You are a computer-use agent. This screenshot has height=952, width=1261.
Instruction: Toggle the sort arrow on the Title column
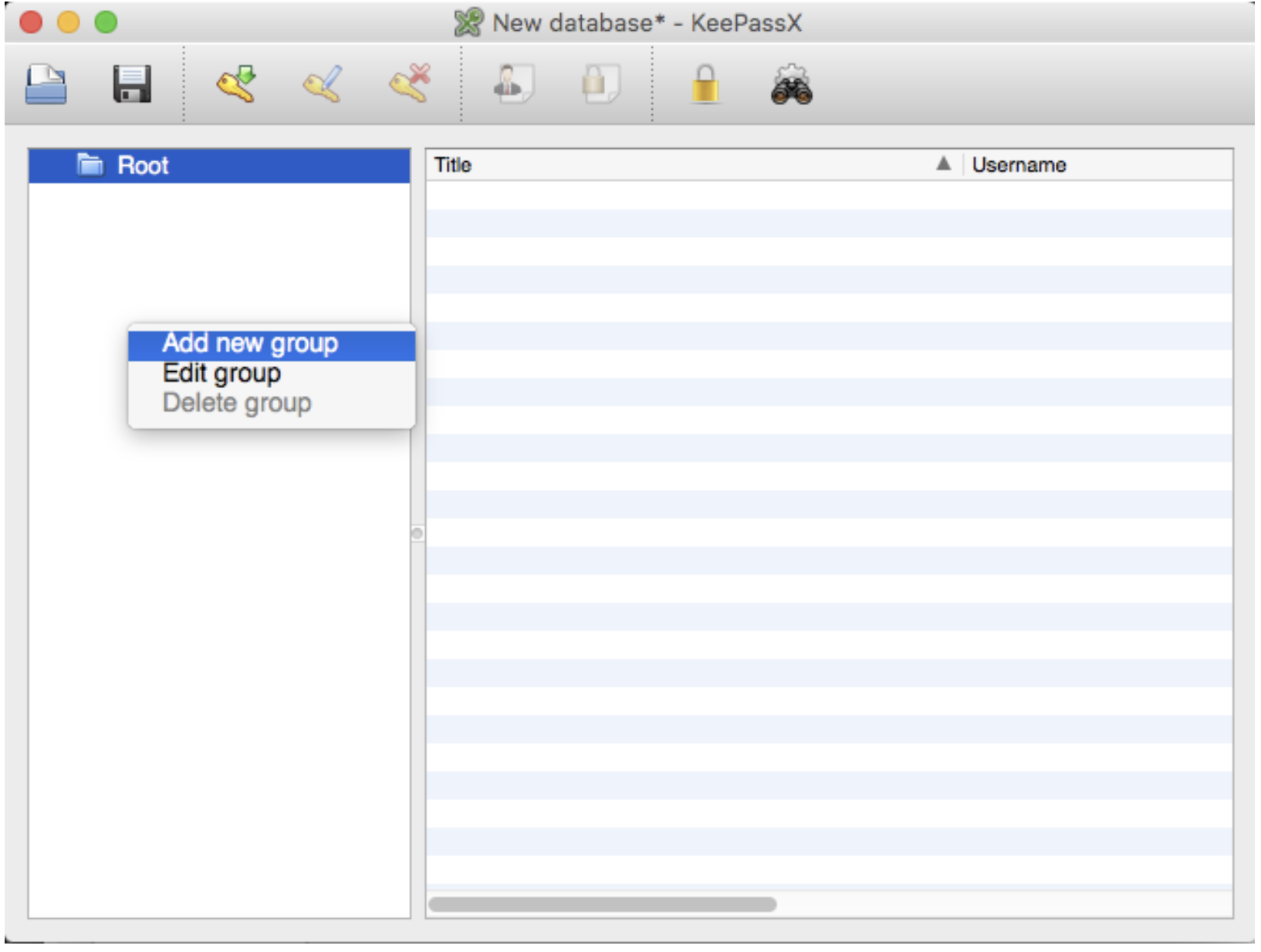pos(943,164)
